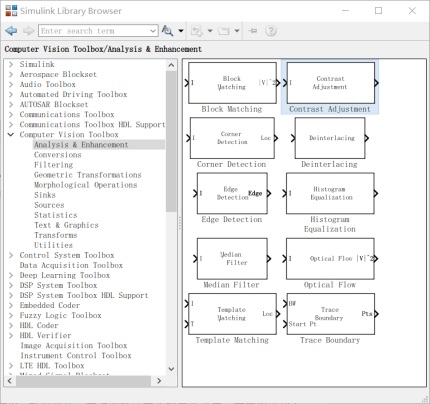Select Fuzzy Logic Toolbox in tree
Image resolution: width=430 pixels, height=404 pixels.
(60, 315)
